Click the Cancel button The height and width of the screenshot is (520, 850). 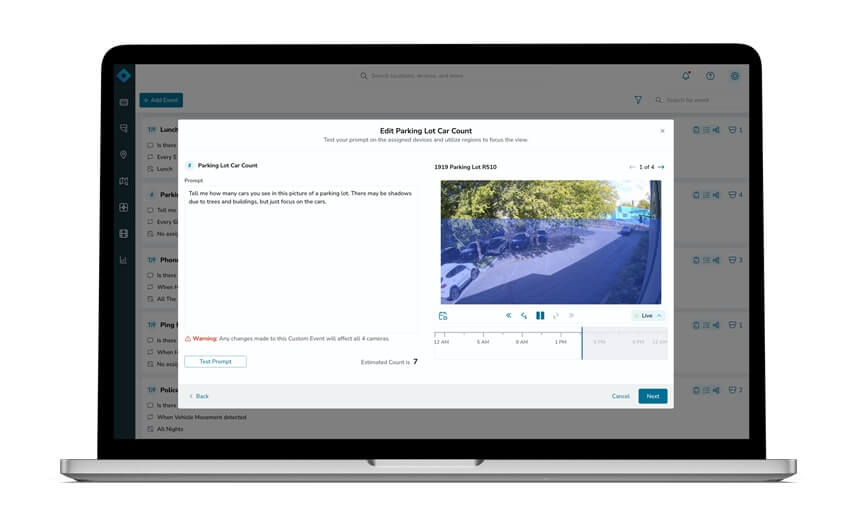pyautogui.click(x=621, y=396)
